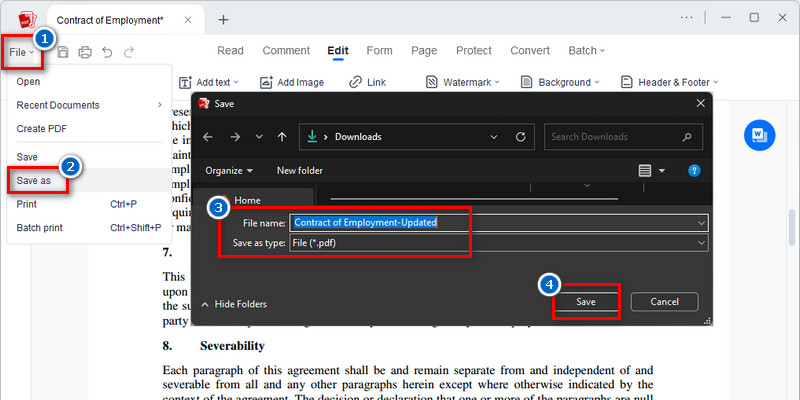
Task: Click the File name input field
Action: pyautogui.click(x=499, y=222)
